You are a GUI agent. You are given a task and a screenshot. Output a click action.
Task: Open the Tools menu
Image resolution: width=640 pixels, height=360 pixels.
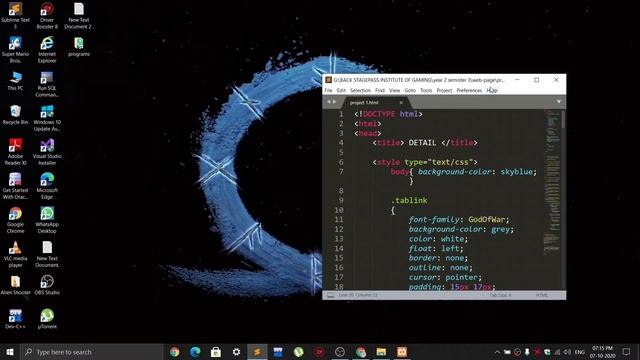tap(426, 90)
